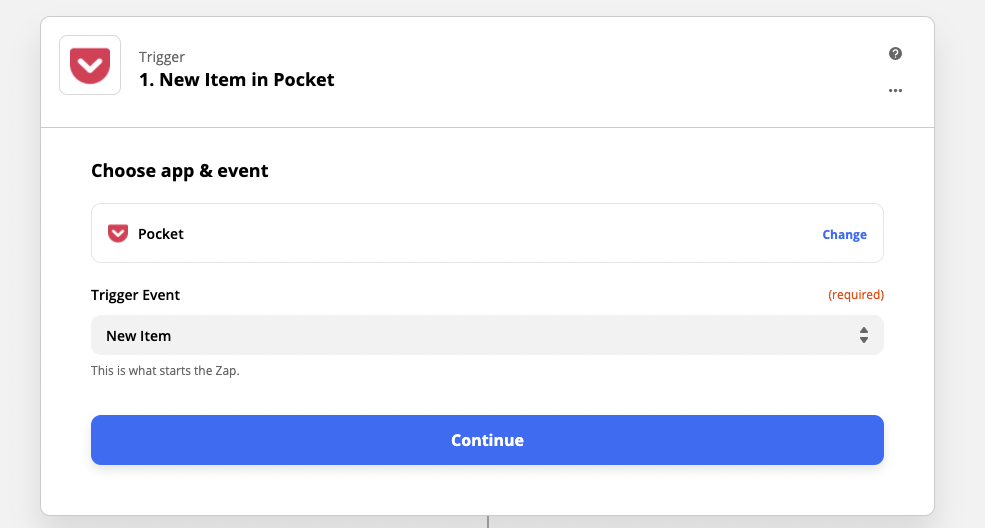Open the three-dot more options menu
The width and height of the screenshot is (985, 528).
[x=895, y=90]
